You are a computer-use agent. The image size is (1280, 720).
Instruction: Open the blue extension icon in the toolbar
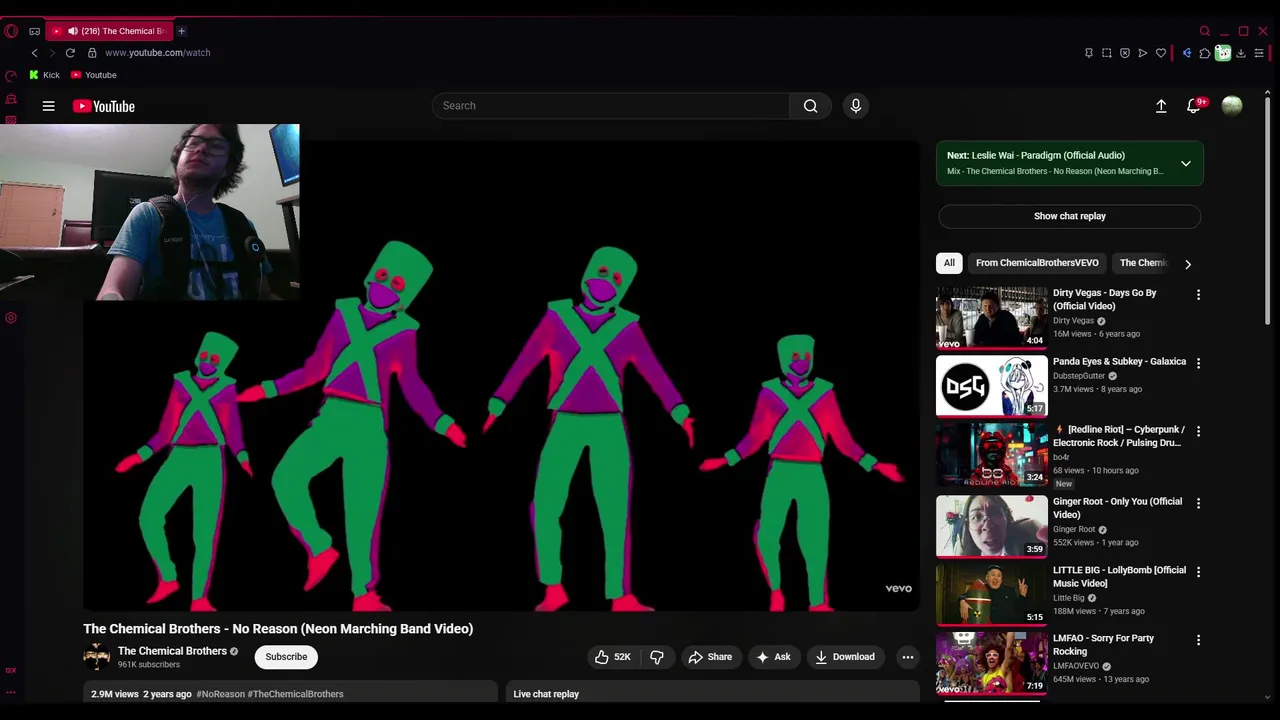[x=1187, y=53]
